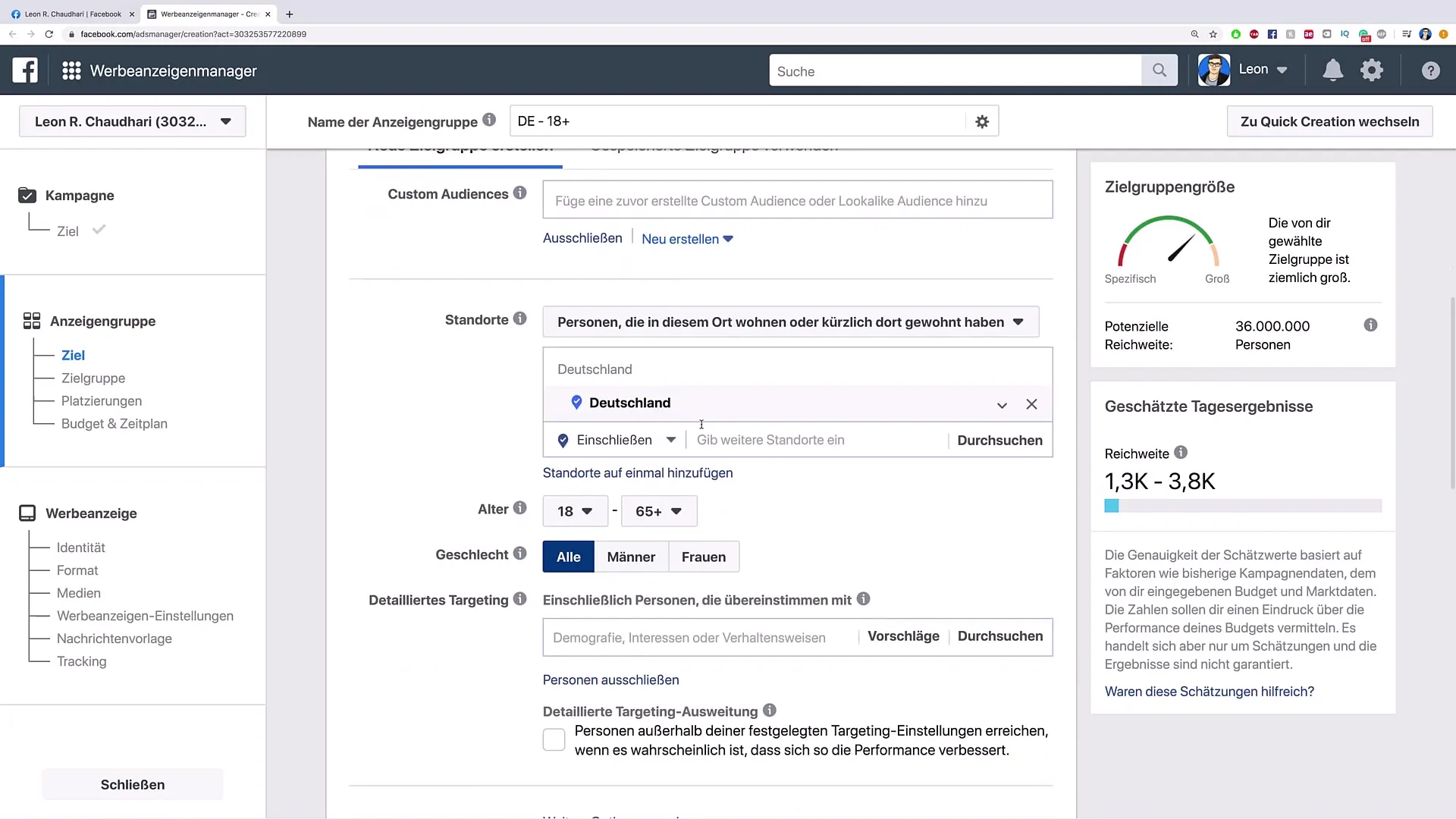1456x819 pixels.
Task: Open Neu erstellen dropdown
Action: coord(687,239)
